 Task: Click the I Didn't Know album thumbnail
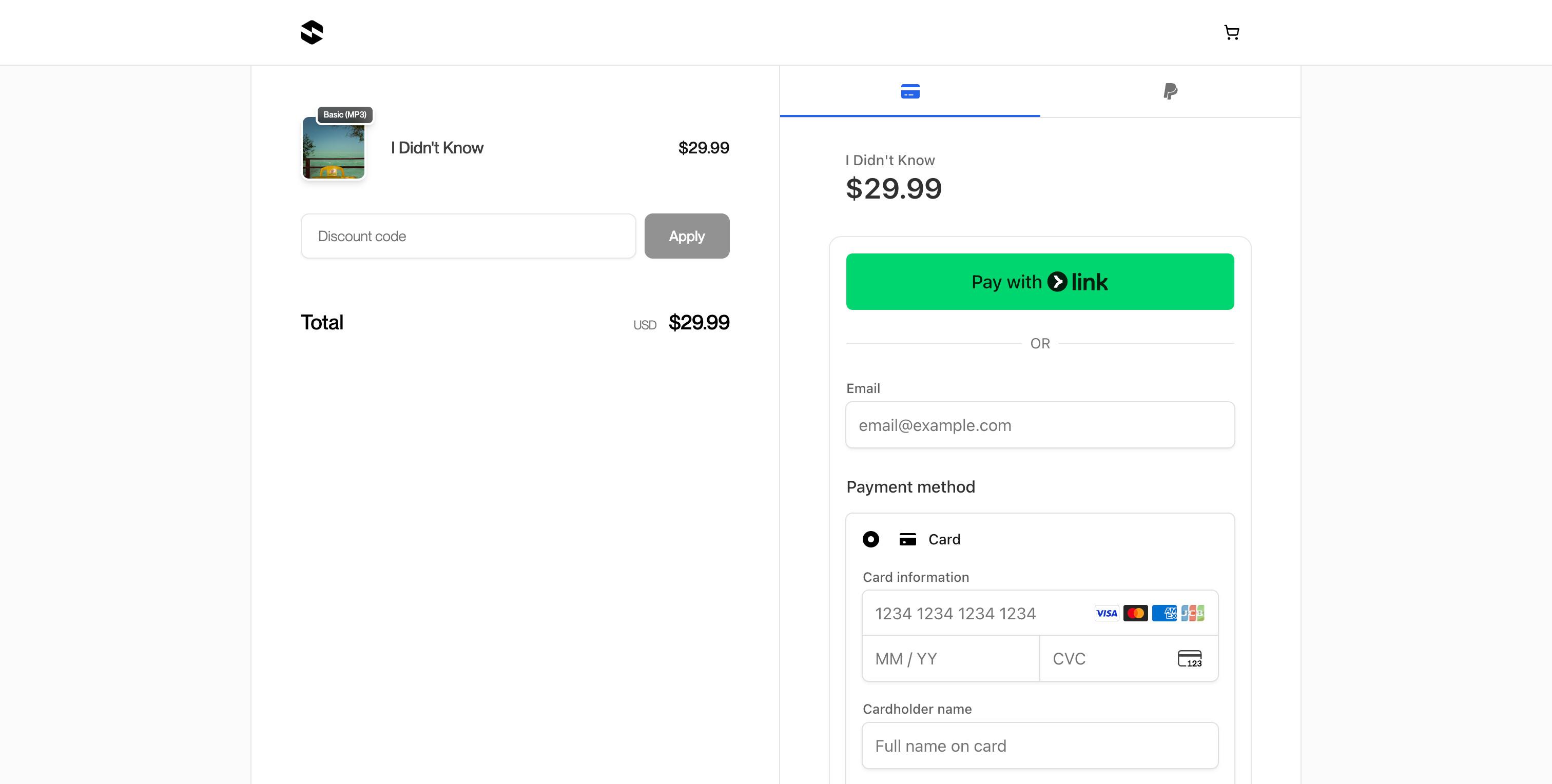pos(333,148)
